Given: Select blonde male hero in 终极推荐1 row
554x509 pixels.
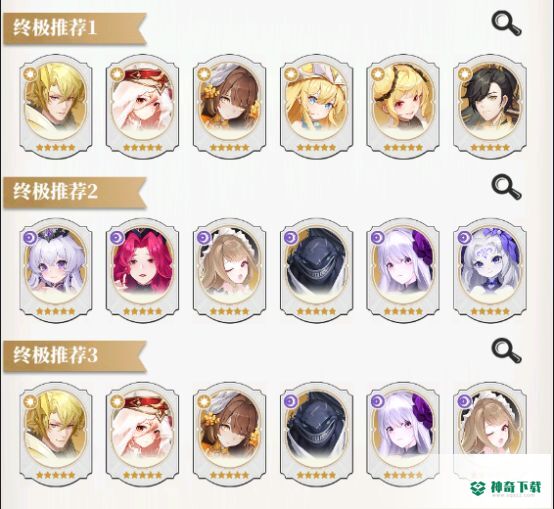Looking at the screenshot, I should (55, 107).
